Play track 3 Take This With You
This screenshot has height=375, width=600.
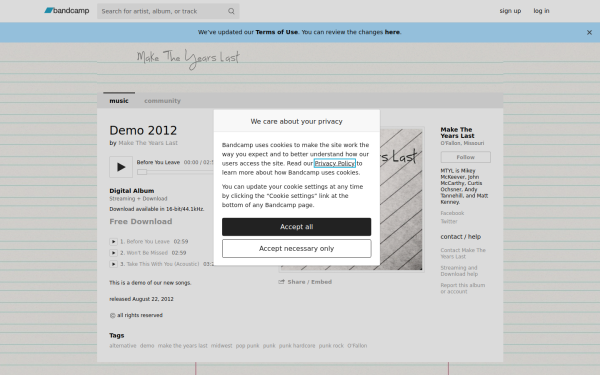(x=113, y=264)
